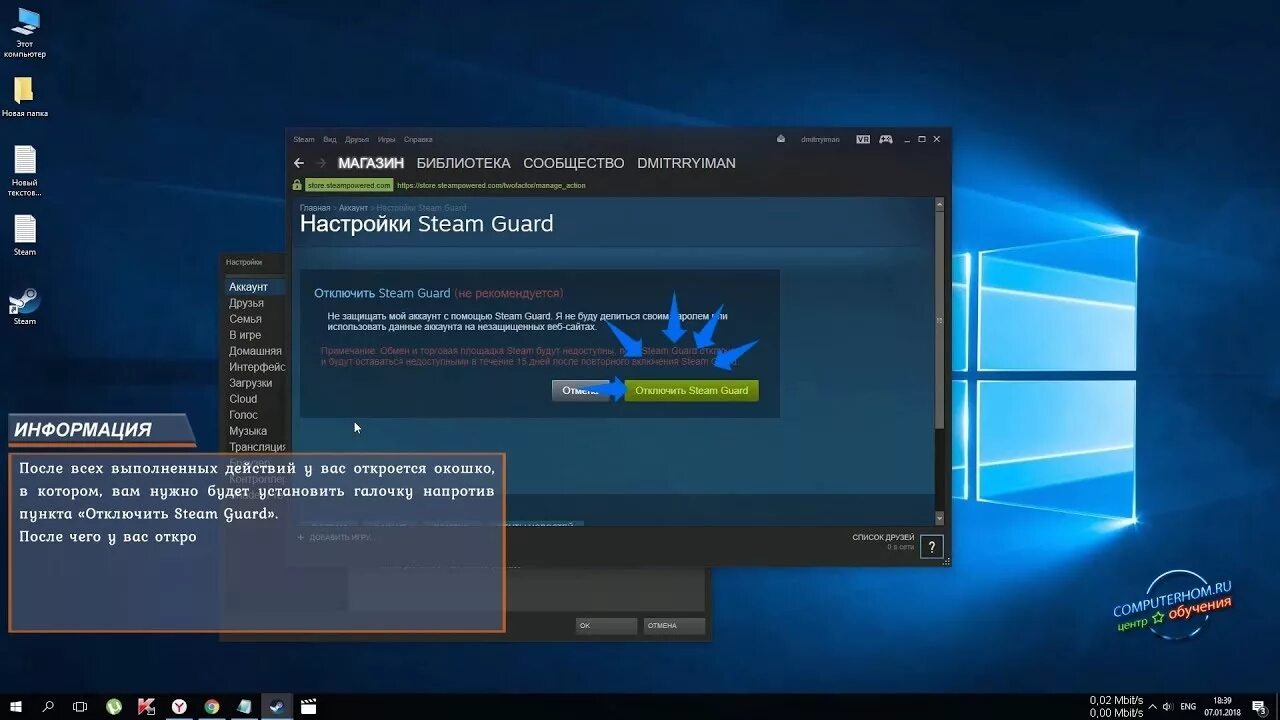The height and width of the screenshot is (720, 1280).
Task: Open Task View on the taskbar
Action: point(80,706)
